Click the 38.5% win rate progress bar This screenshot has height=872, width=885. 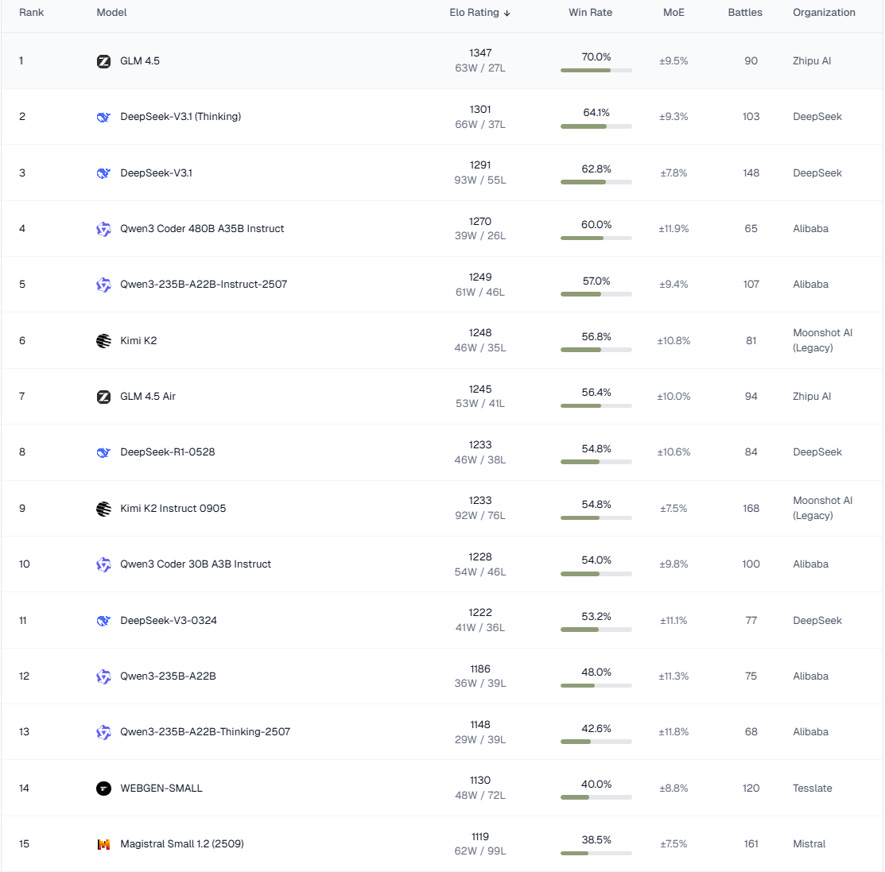[596, 853]
